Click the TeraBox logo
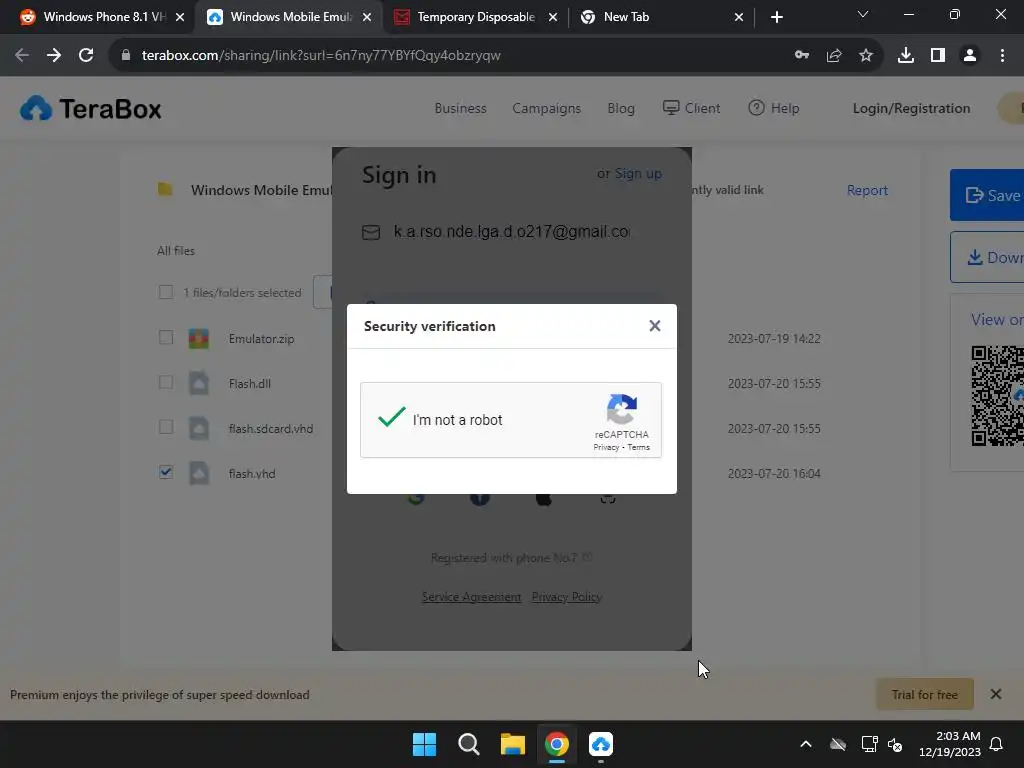Viewport: 1024px width, 768px height. point(91,108)
